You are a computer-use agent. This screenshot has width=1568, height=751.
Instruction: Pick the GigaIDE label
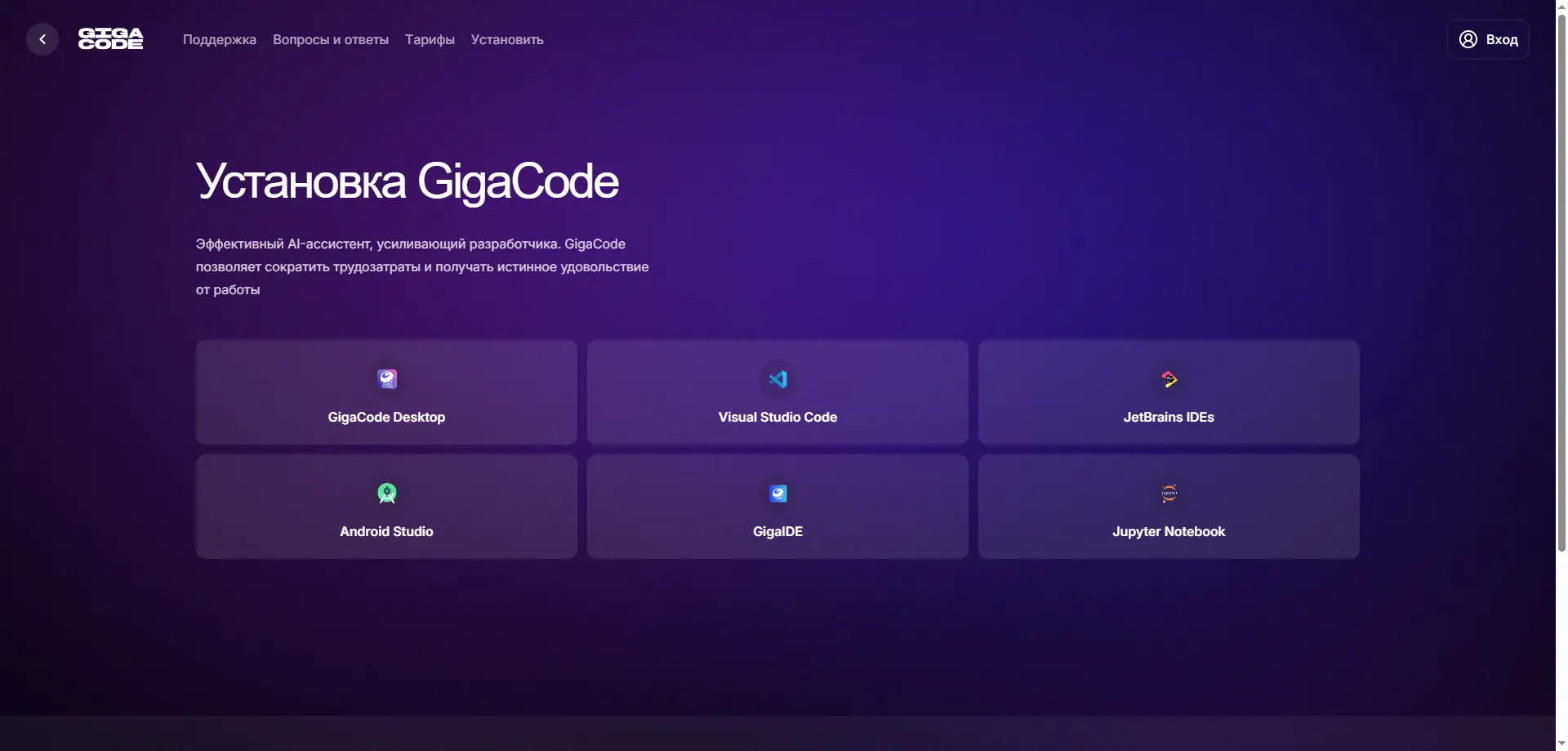(x=777, y=531)
